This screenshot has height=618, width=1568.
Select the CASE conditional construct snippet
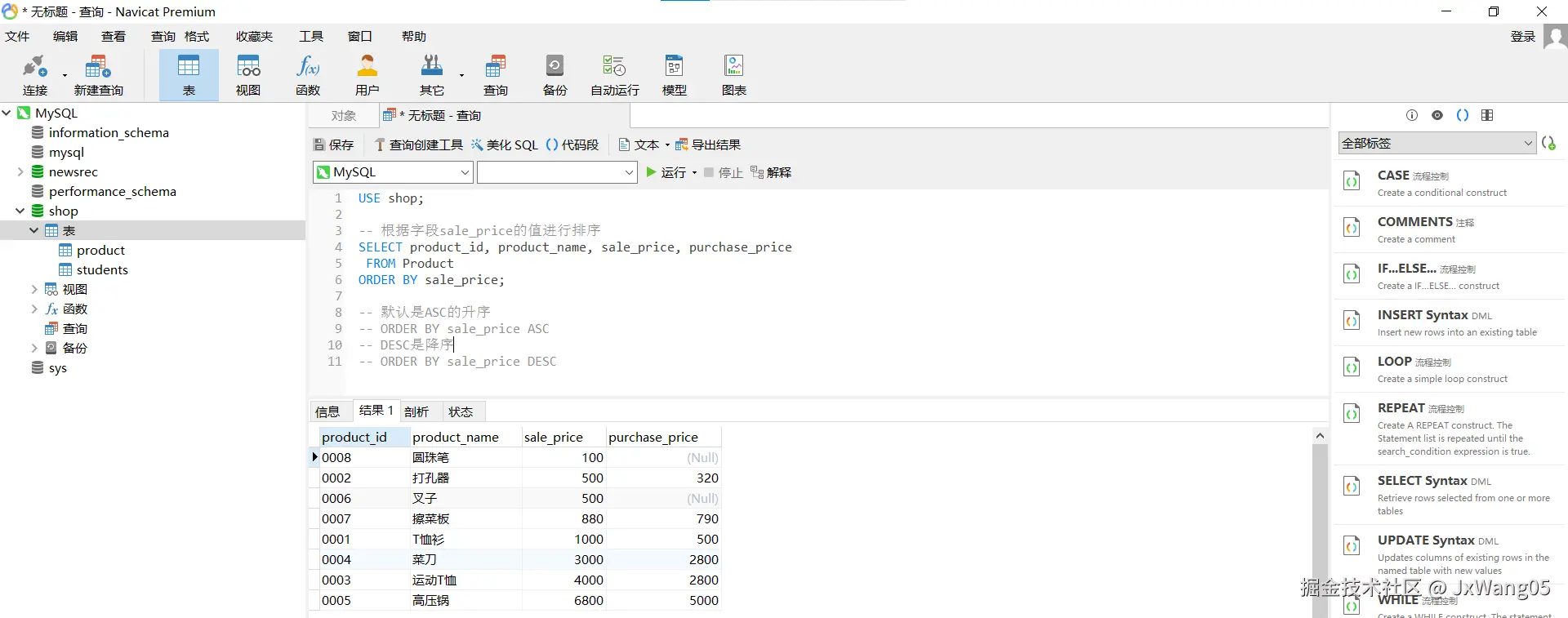pyautogui.click(x=1450, y=183)
